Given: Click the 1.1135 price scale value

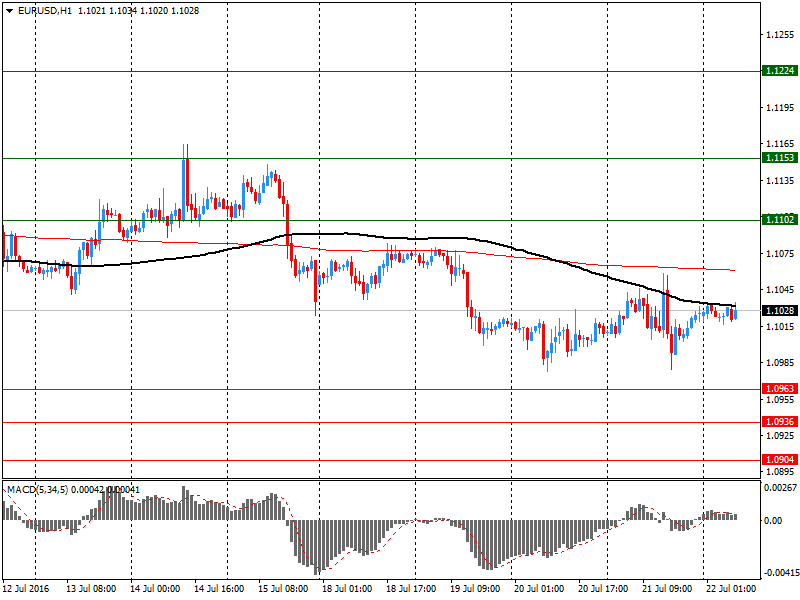Looking at the screenshot, I should 780,181.
